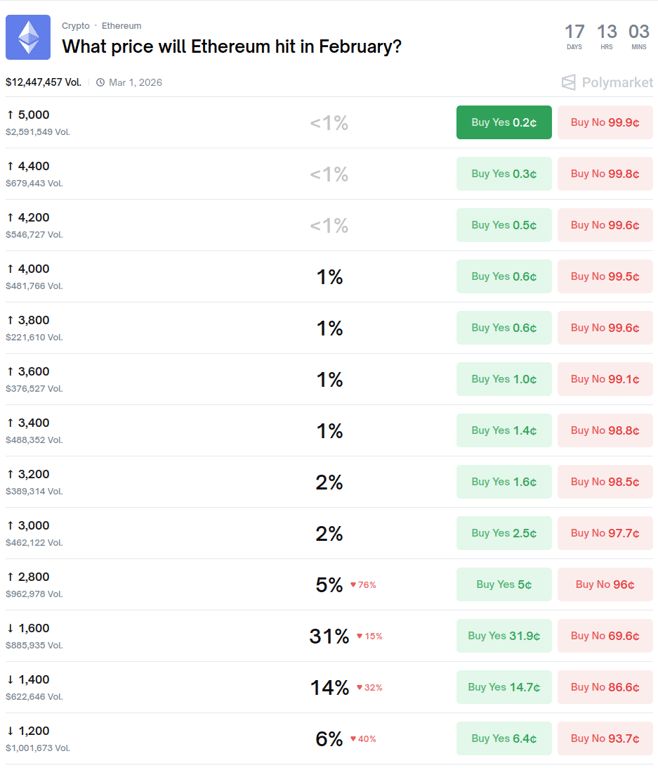Viewport: 658px width, 768px height.
Task: Open the Crypto category link
Action: 76,25
